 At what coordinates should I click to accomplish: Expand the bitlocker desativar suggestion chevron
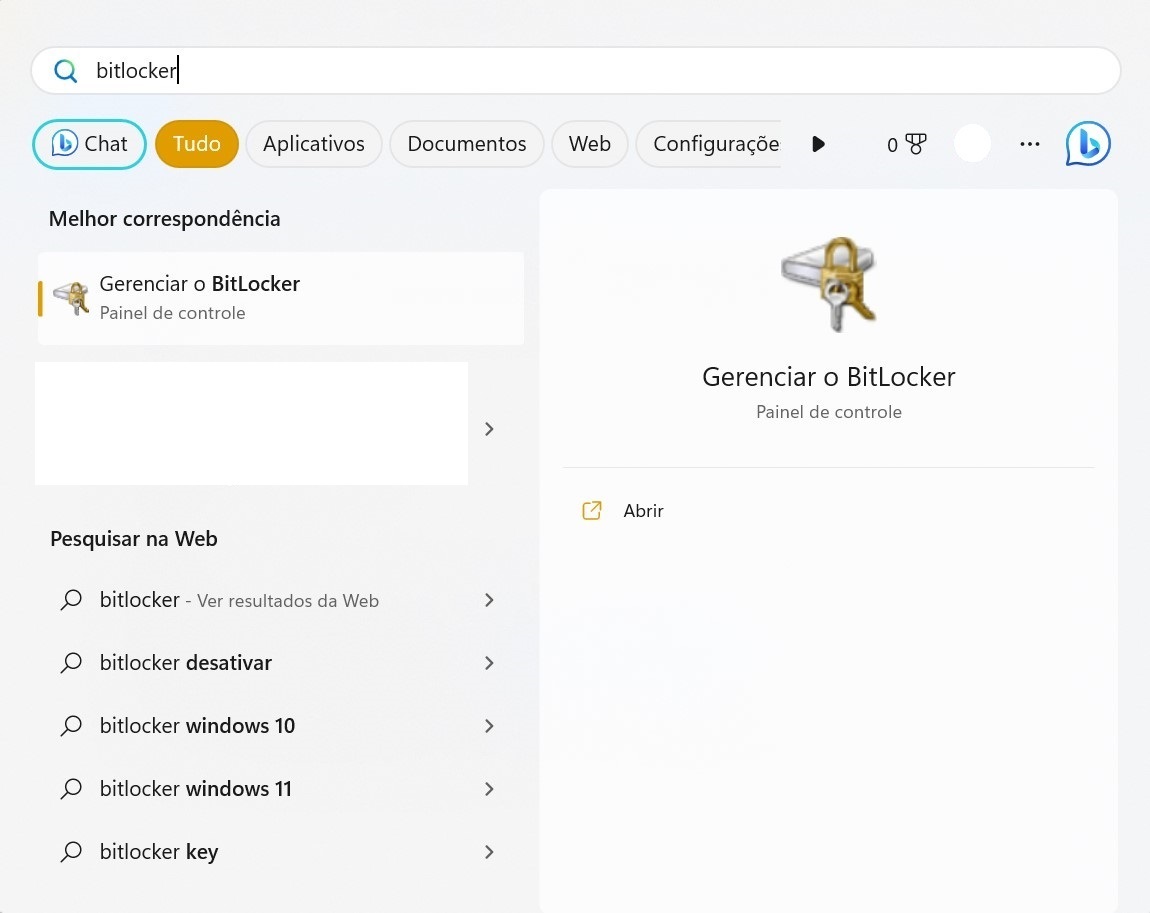489,663
